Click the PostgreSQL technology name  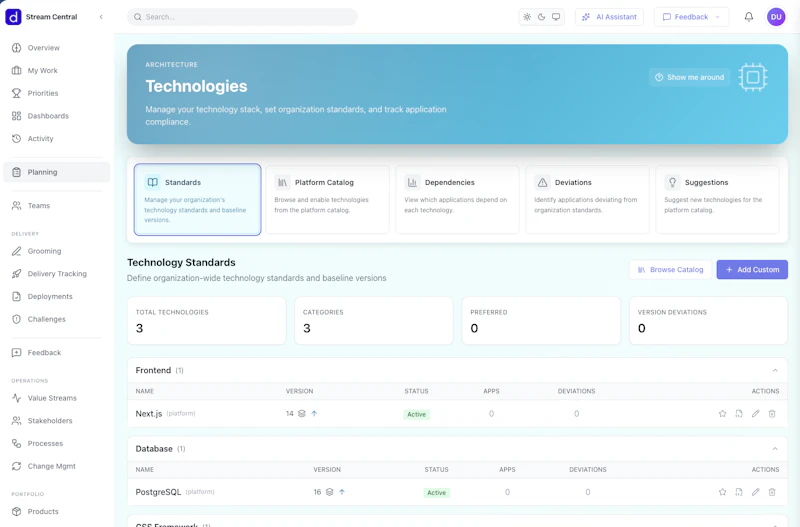158,492
